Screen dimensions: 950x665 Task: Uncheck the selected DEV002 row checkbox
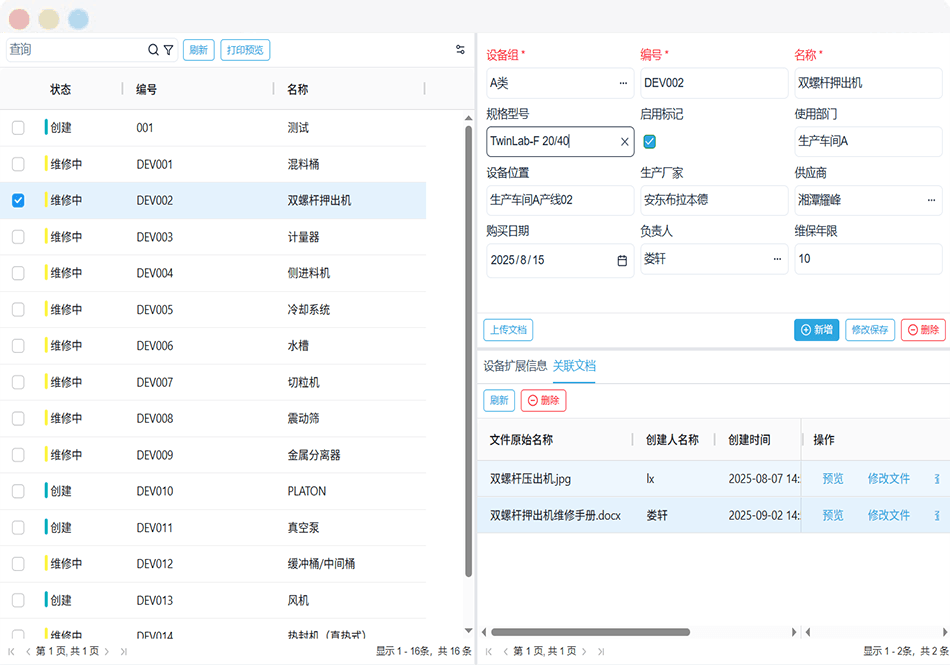pos(18,200)
